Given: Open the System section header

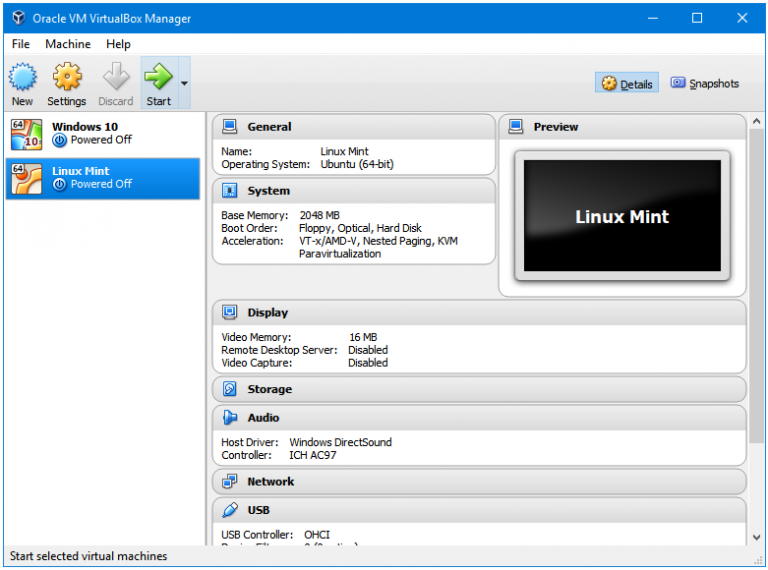Looking at the screenshot, I should pos(354,190).
